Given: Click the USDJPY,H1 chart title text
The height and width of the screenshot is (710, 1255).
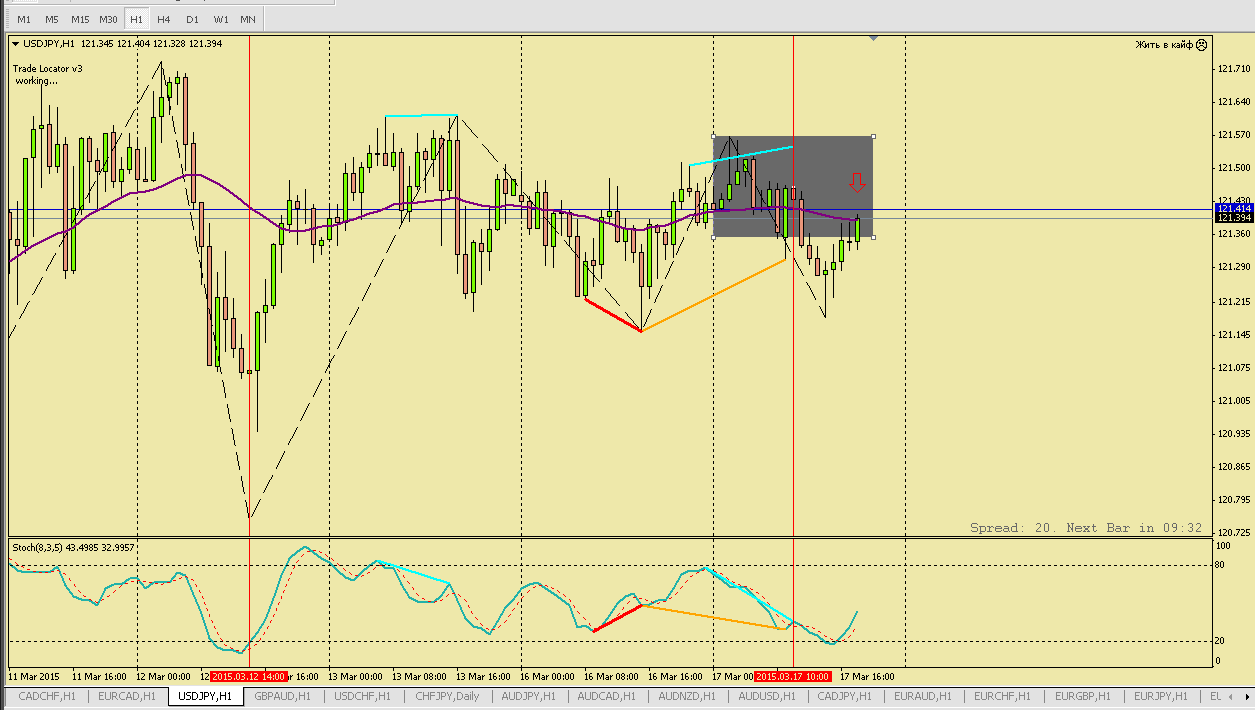Looking at the screenshot, I should tap(50, 44).
